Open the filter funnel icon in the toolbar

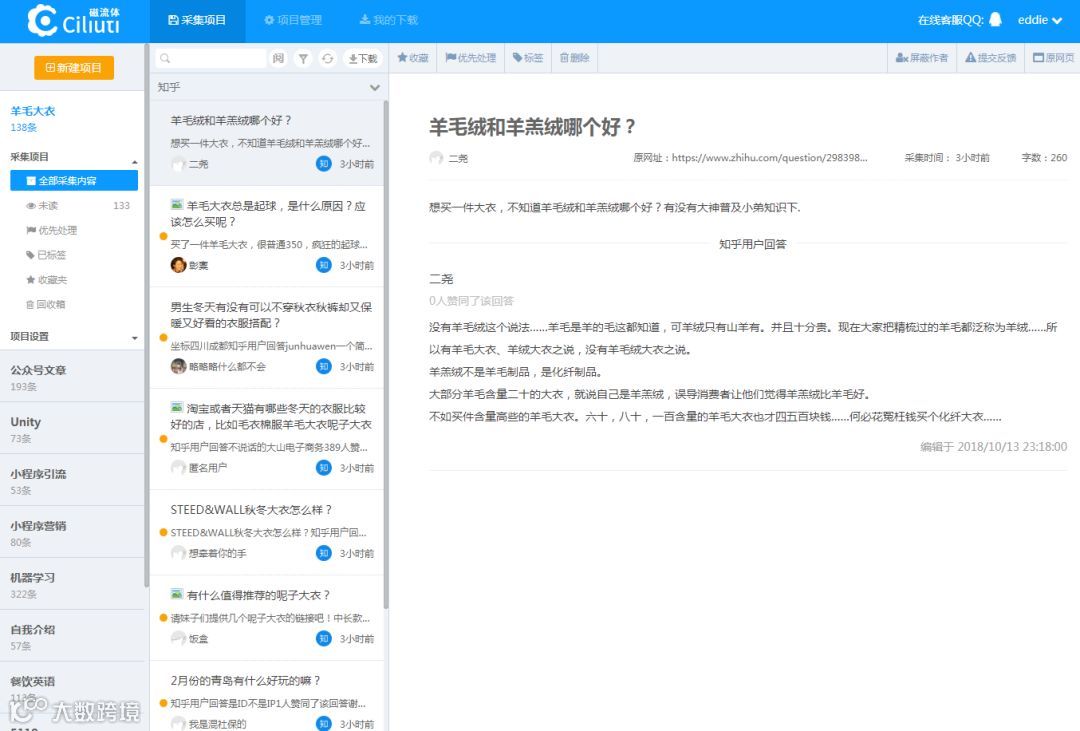(304, 58)
